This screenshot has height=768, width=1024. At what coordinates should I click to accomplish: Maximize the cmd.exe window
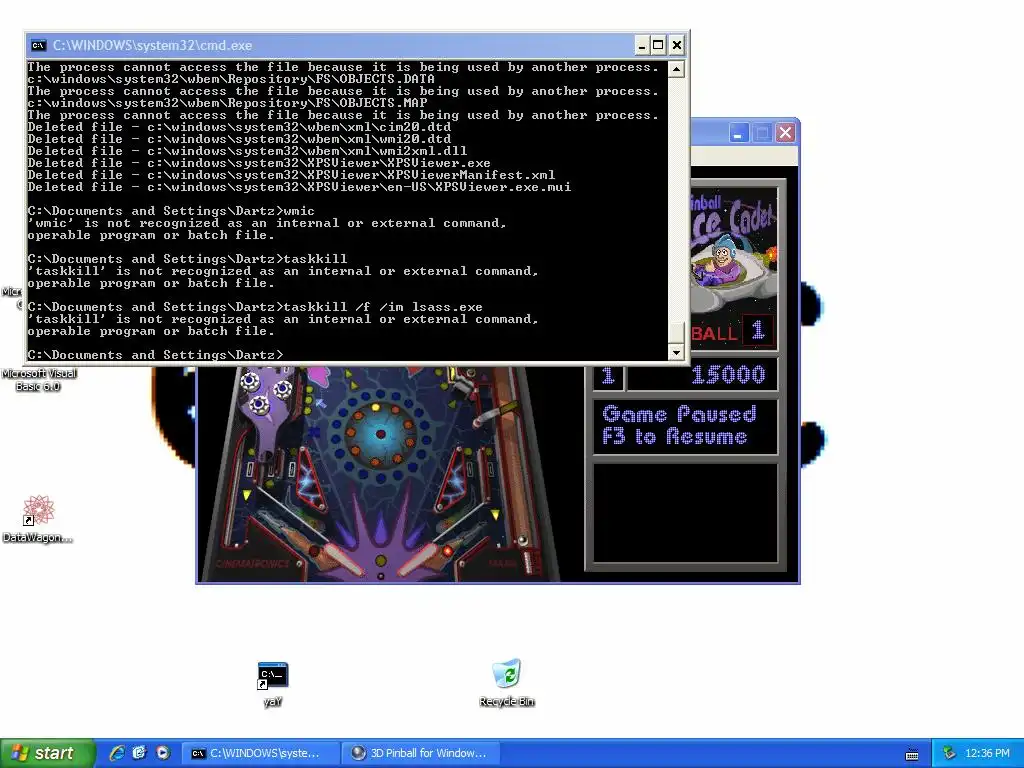pyautogui.click(x=658, y=45)
